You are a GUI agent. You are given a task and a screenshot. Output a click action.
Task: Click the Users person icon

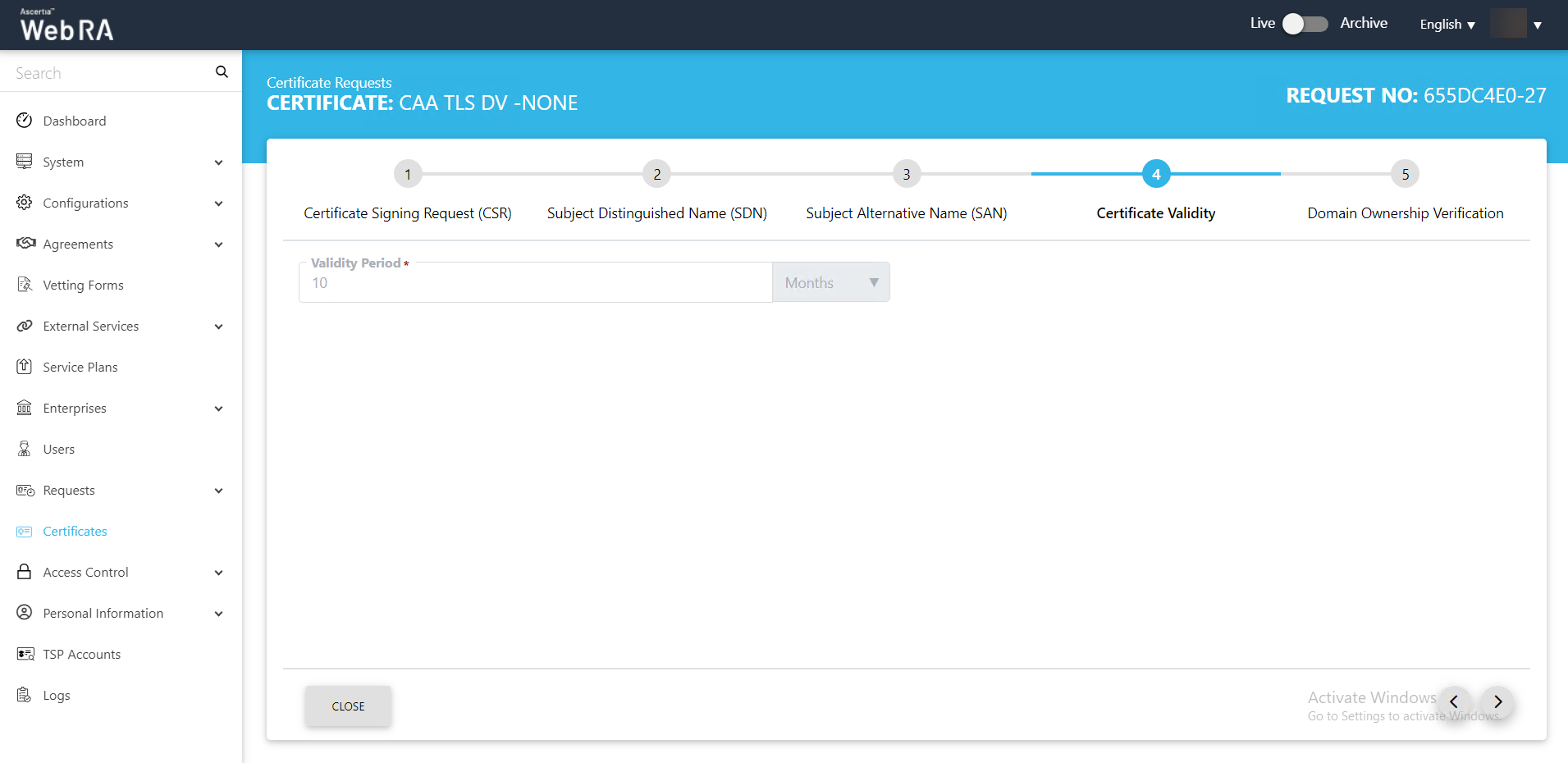(x=25, y=449)
